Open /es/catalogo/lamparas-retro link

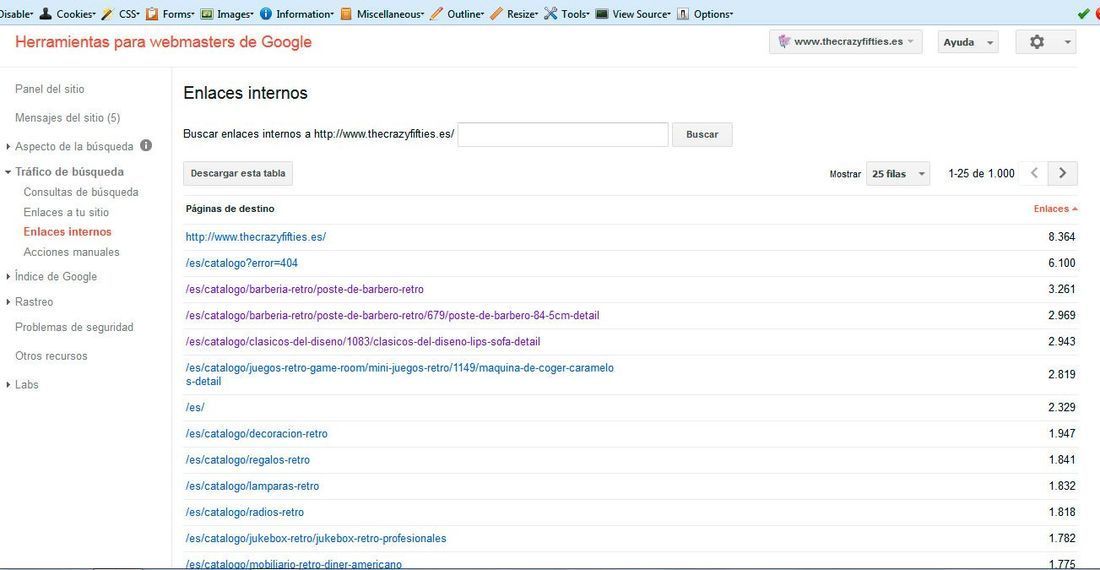pyautogui.click(x=252, y=486)
